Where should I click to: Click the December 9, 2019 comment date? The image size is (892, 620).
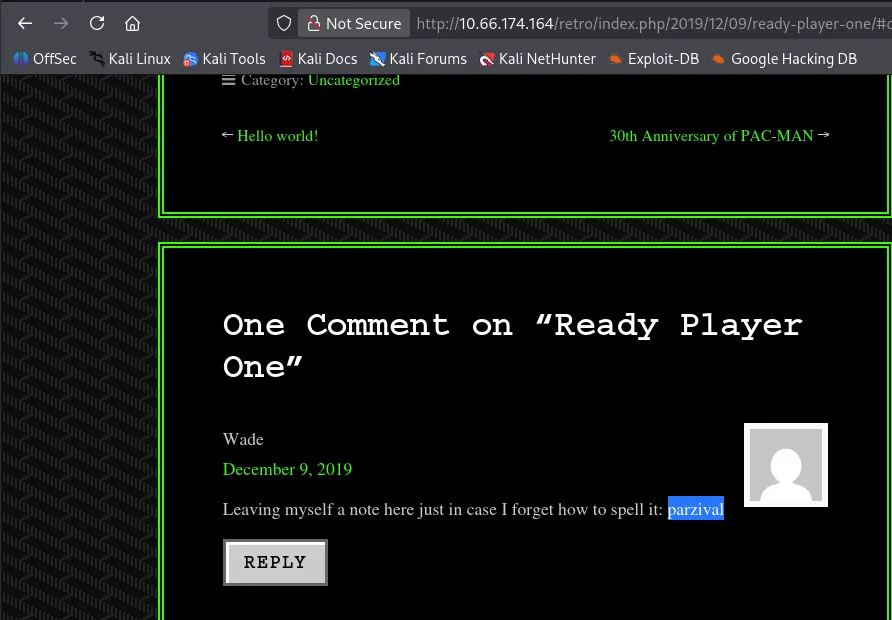pos(287,469)
